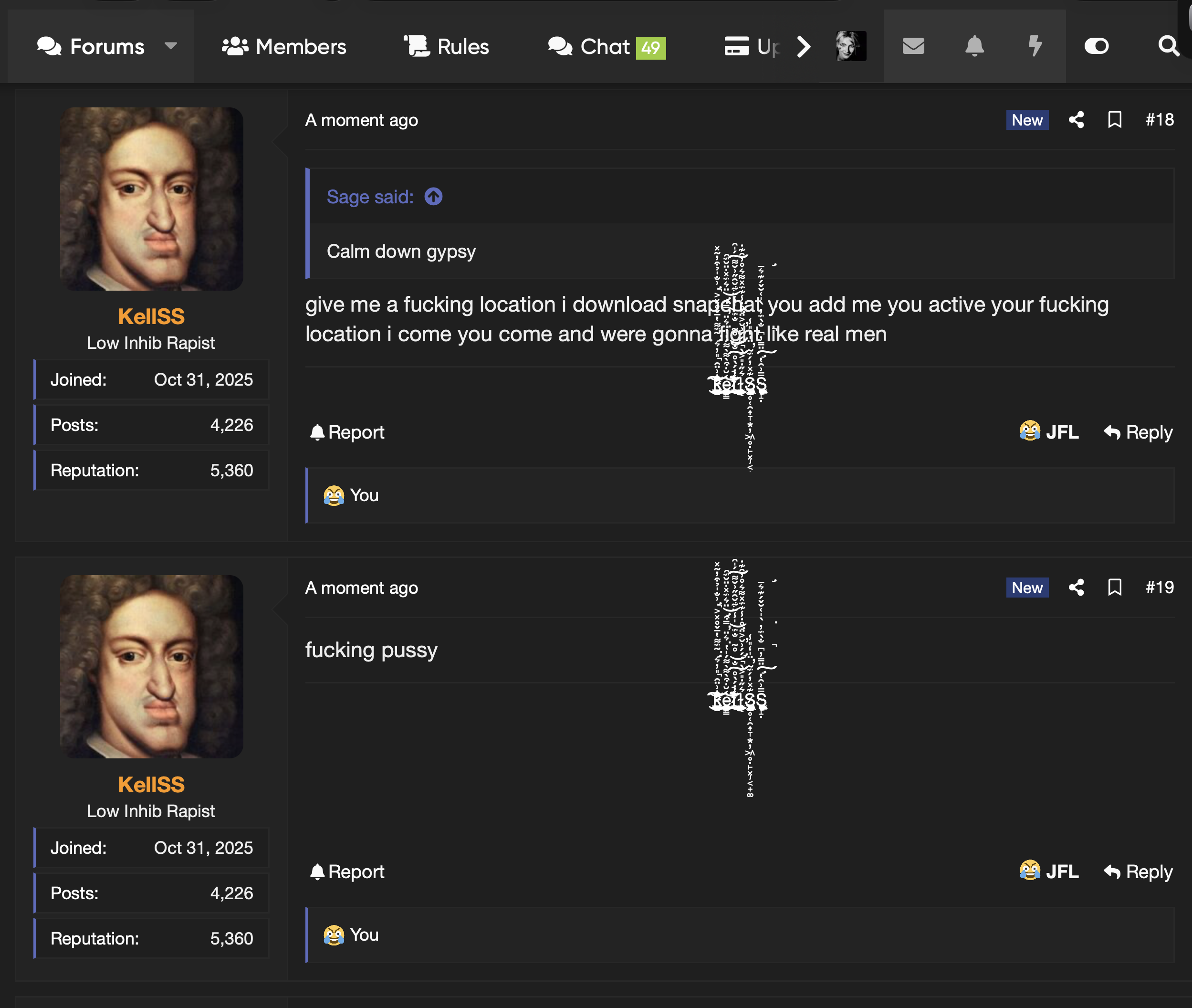This screenshot has height=1008, width=1192.
Task: Bookmark post #18
Action: [1114, 120]
